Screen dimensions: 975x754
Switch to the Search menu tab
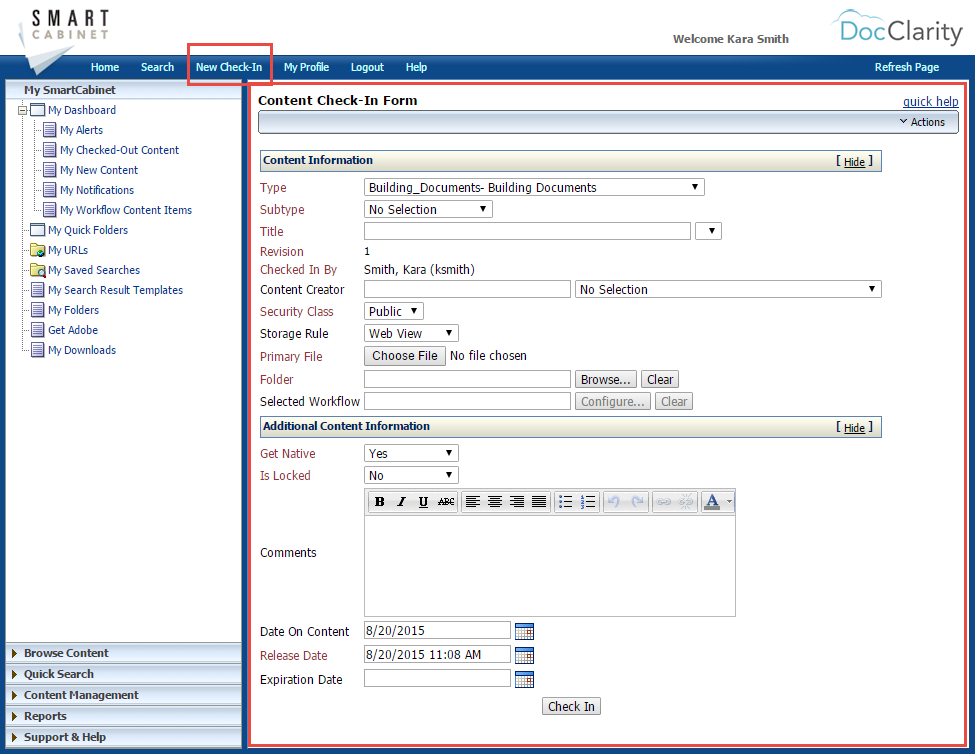(157, 66)
